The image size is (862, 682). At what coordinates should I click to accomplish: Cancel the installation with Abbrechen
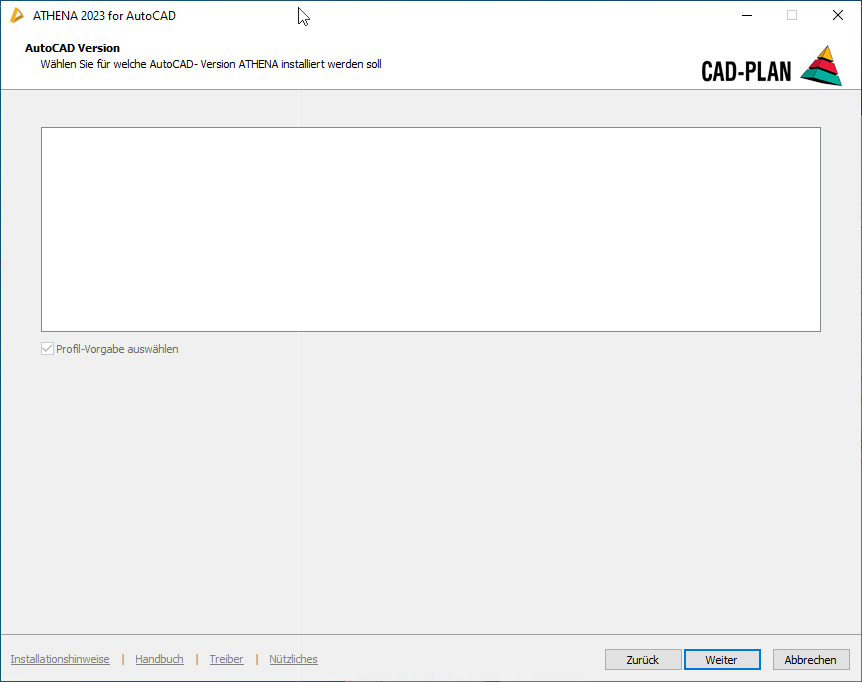pos(811,659)
